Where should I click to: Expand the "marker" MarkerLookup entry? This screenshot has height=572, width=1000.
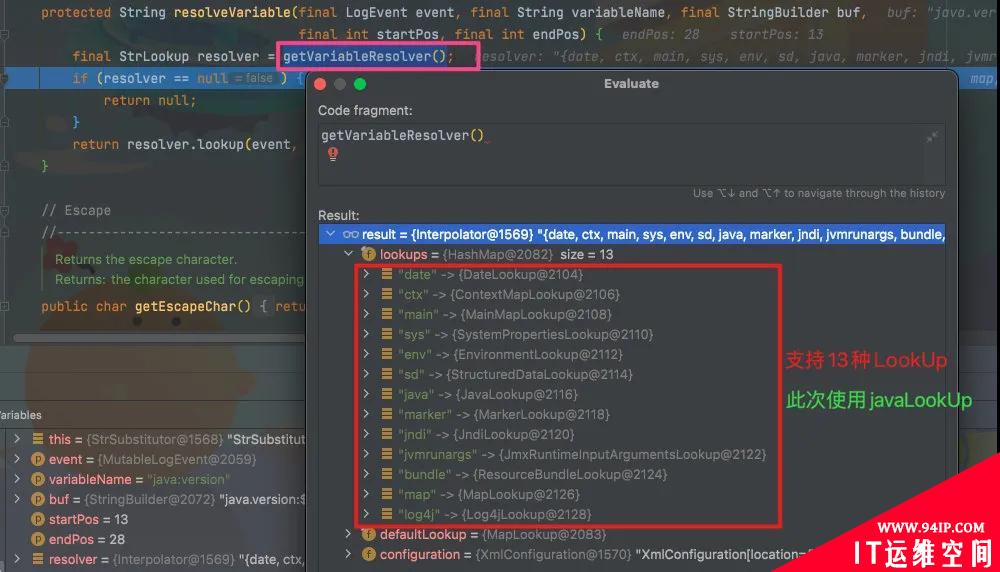[367, 414]
